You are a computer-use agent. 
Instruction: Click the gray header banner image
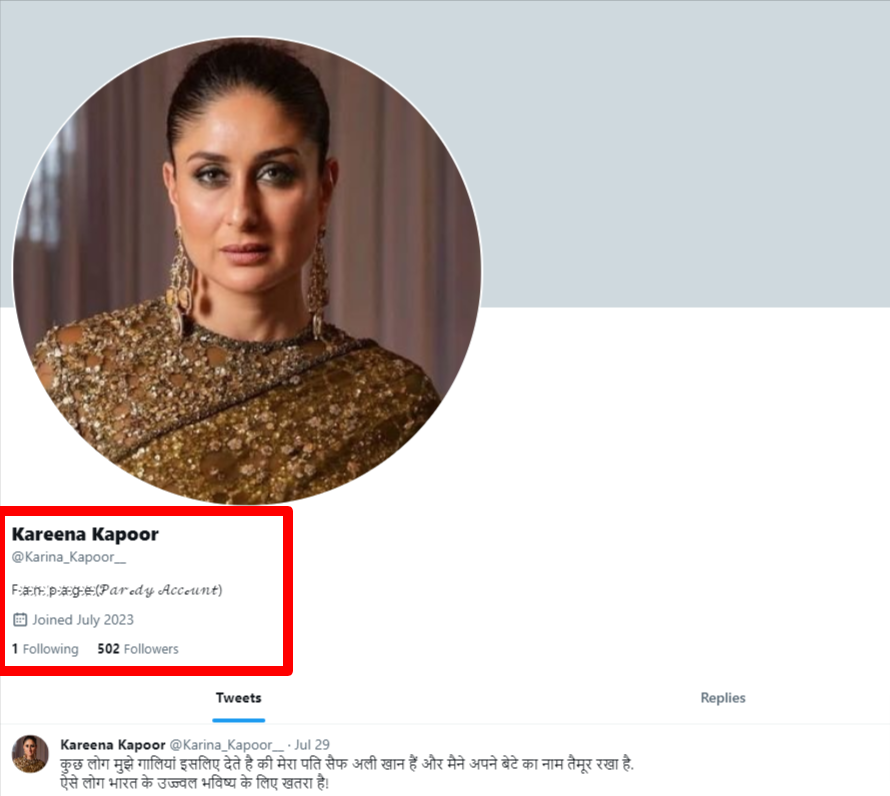tap(681, 153)
